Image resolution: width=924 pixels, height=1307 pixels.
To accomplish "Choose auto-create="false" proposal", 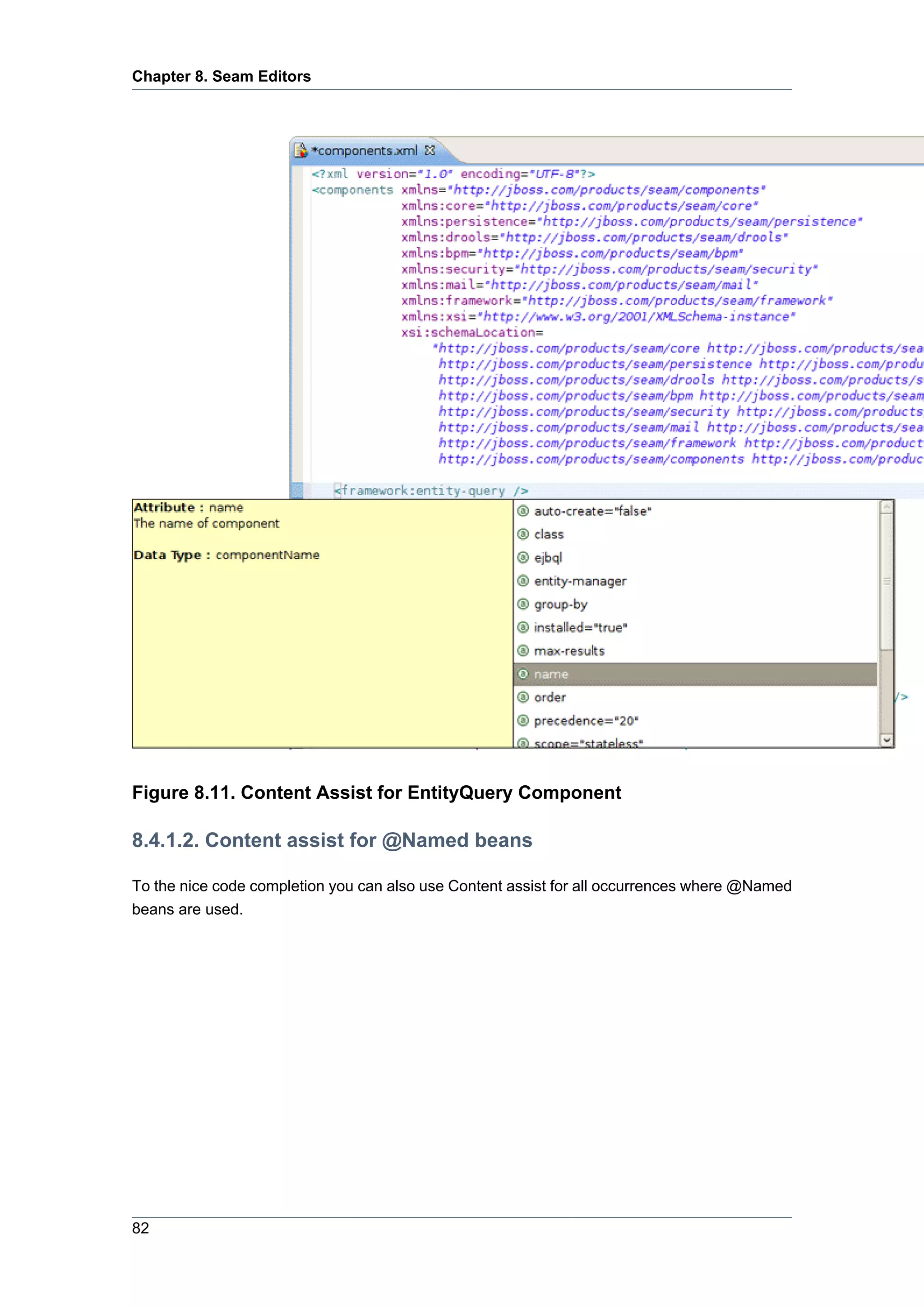I will point(695,511).
